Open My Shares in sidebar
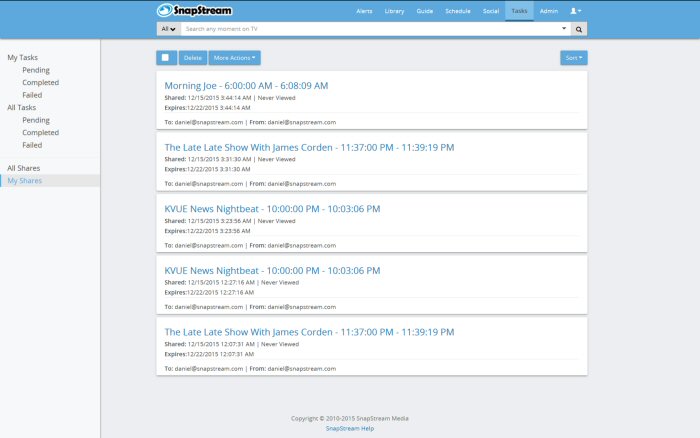Viewport: 700px width, 438px height. 25,181
